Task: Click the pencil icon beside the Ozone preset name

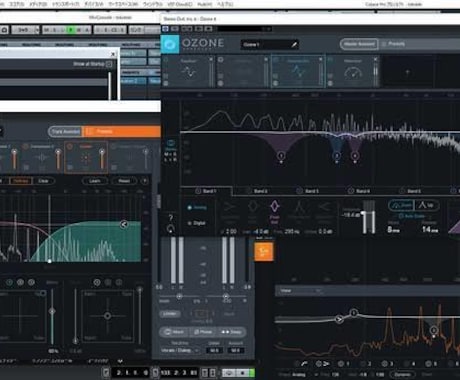Action: click(294, 44)
